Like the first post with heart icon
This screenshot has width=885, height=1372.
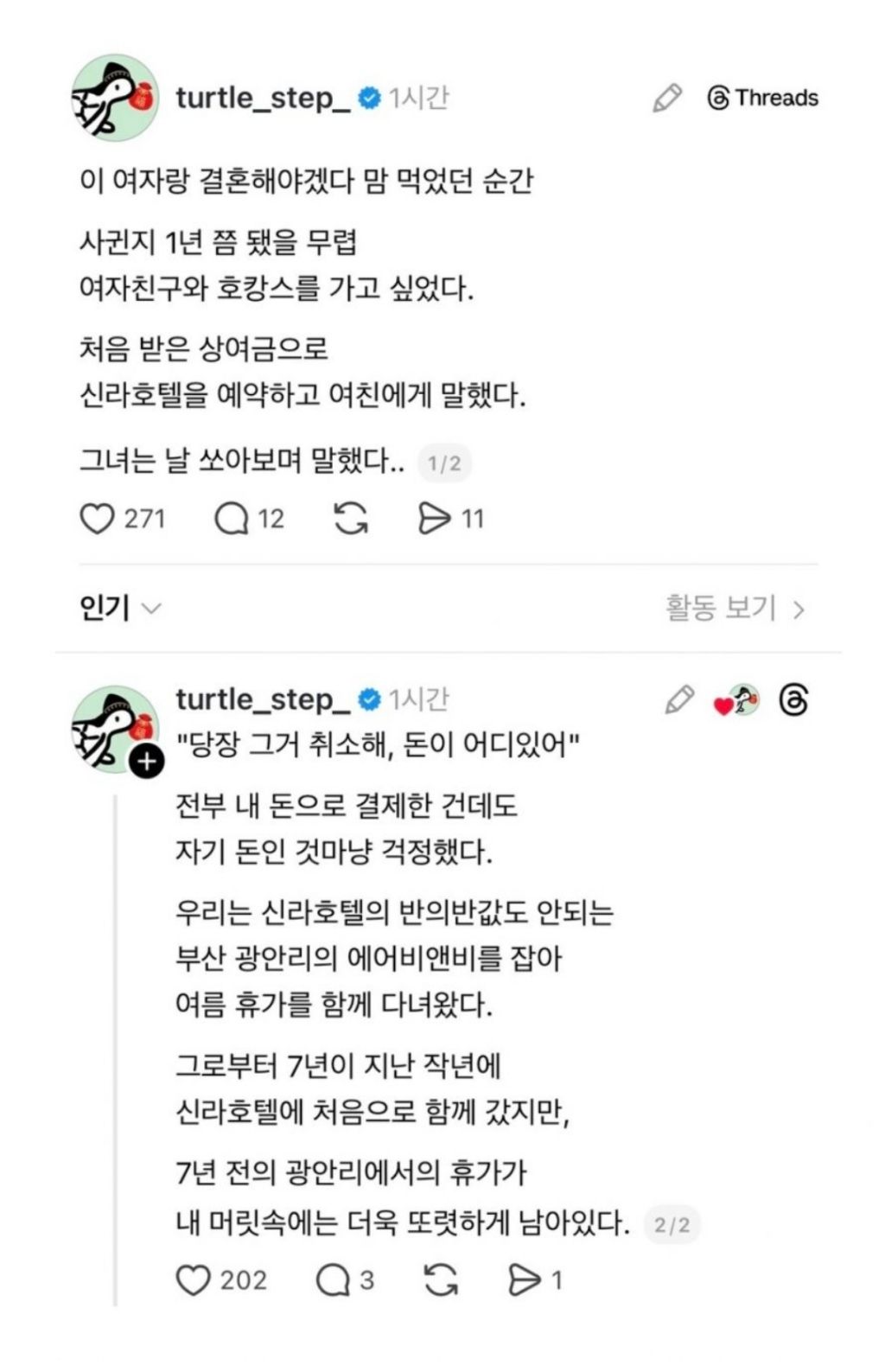click(x=97, y=519)
